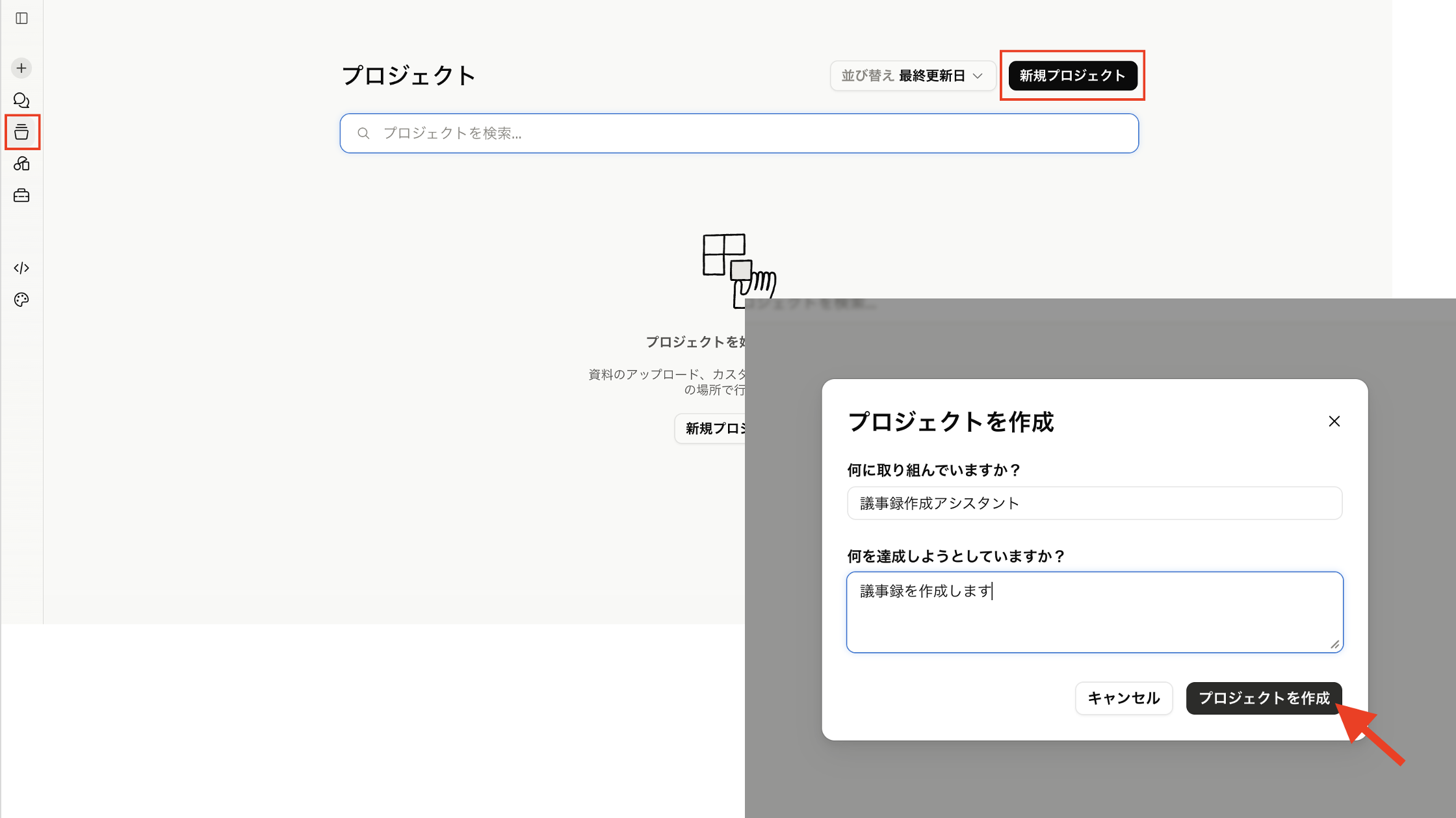This screenshot has width=1456, height=818.
Task: Close the プロジェクトを作成 dialog with X
Action: pos(1334,421)
